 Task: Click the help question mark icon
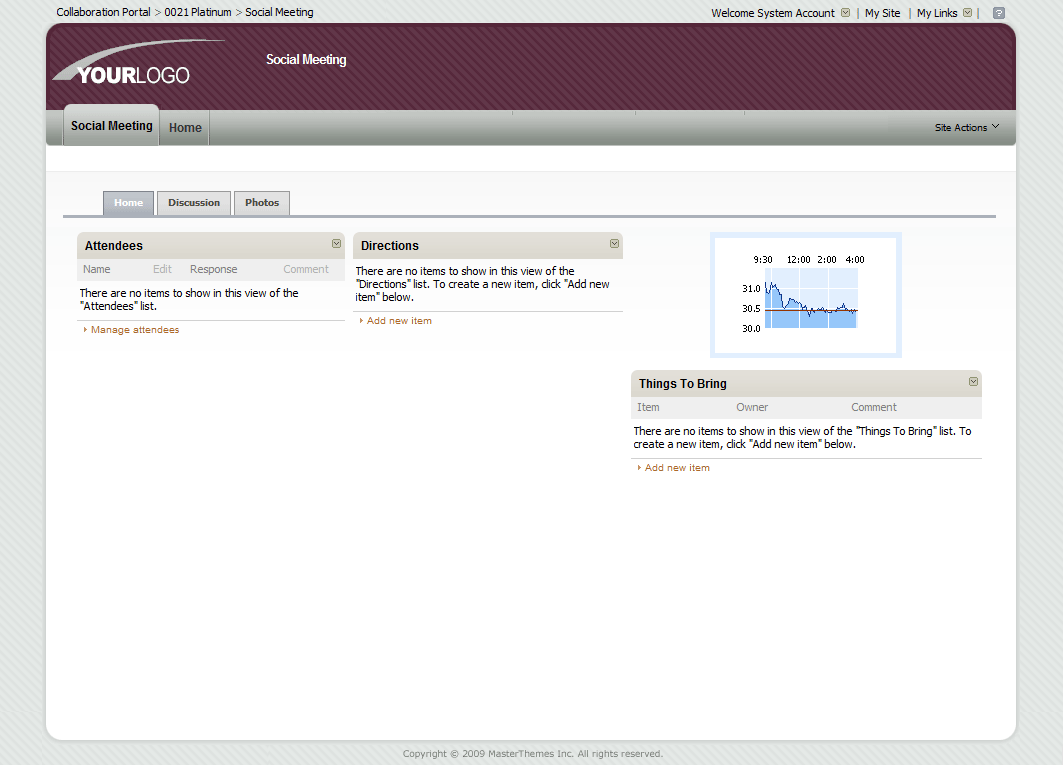click(998, 13)
